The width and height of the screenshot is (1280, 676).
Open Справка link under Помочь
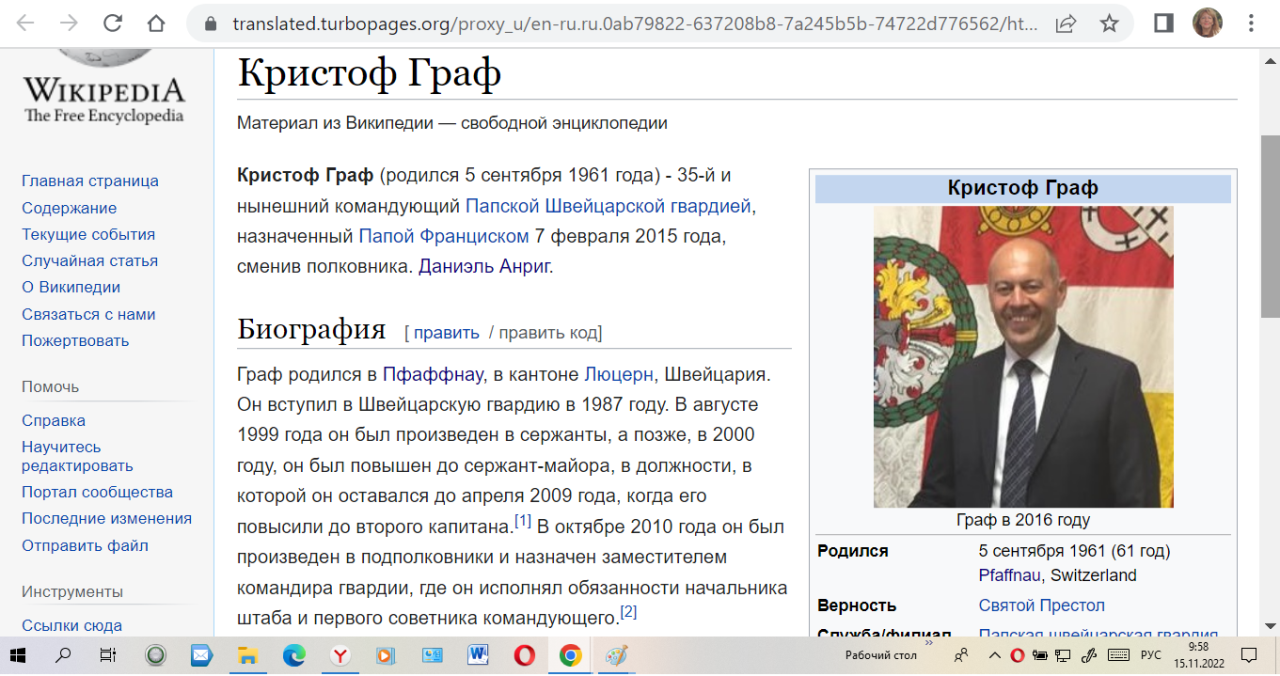[54, 421]
